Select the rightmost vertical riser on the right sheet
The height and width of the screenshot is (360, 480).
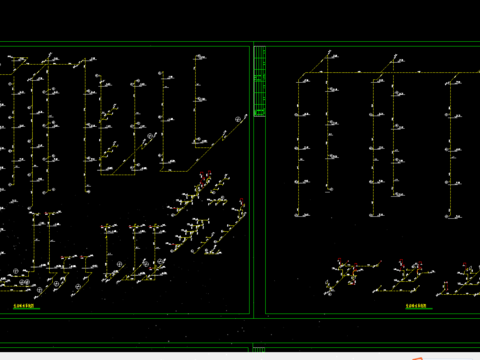point(450,149)
